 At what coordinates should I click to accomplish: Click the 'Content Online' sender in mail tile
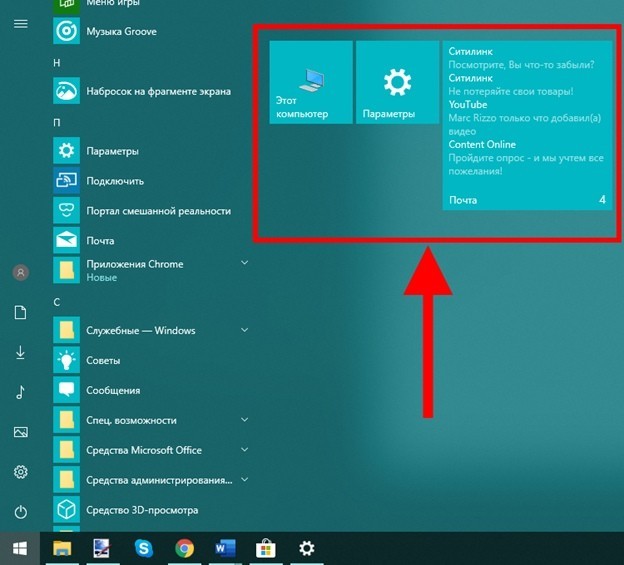tap(482, 144)
